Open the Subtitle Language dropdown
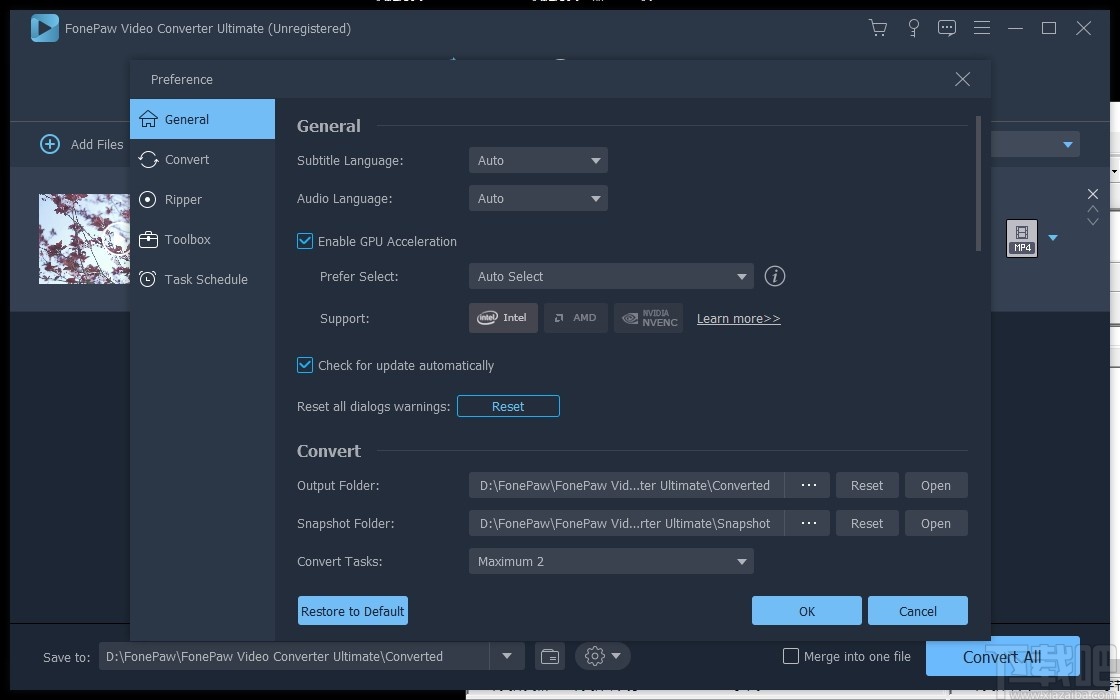Screen dimensions: 1120x700 [x=538, y=160]
